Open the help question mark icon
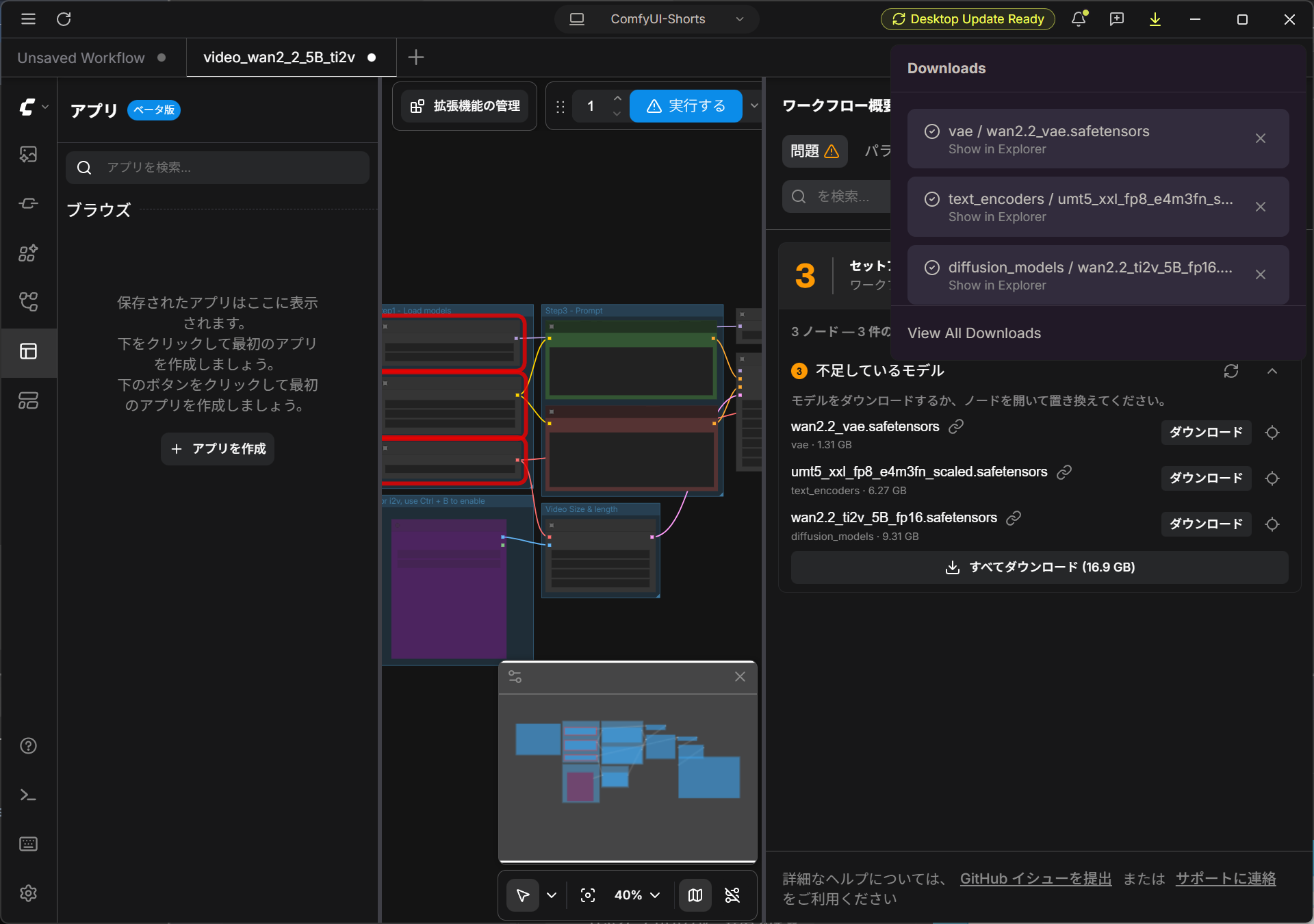The width and height of the screenshot is (1314, 924). click(x=28, y=745)
